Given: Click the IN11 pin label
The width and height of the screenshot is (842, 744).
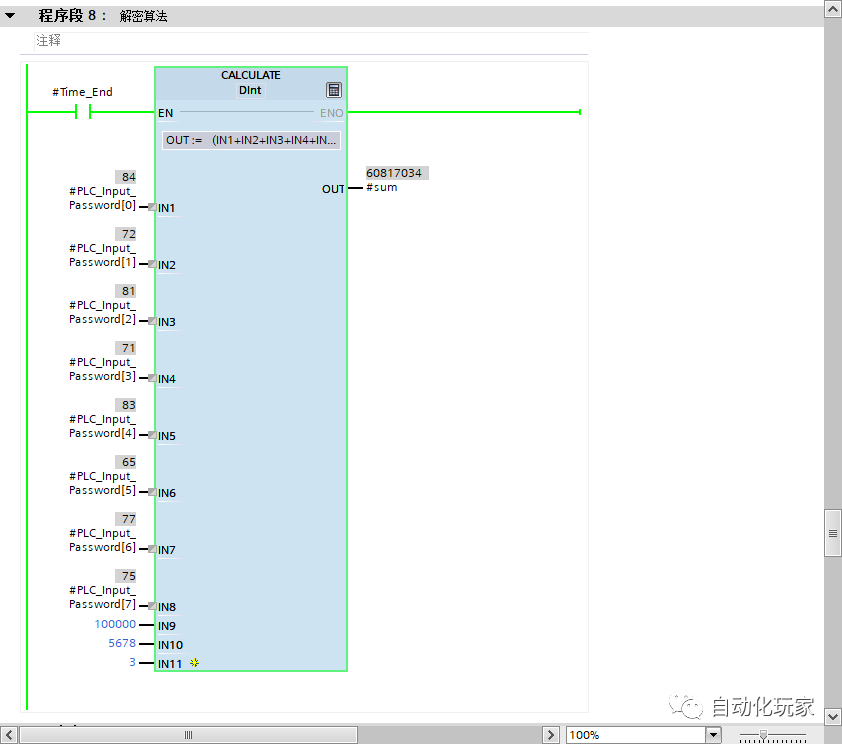Looking at the screenshot, I should coord(170,663).
